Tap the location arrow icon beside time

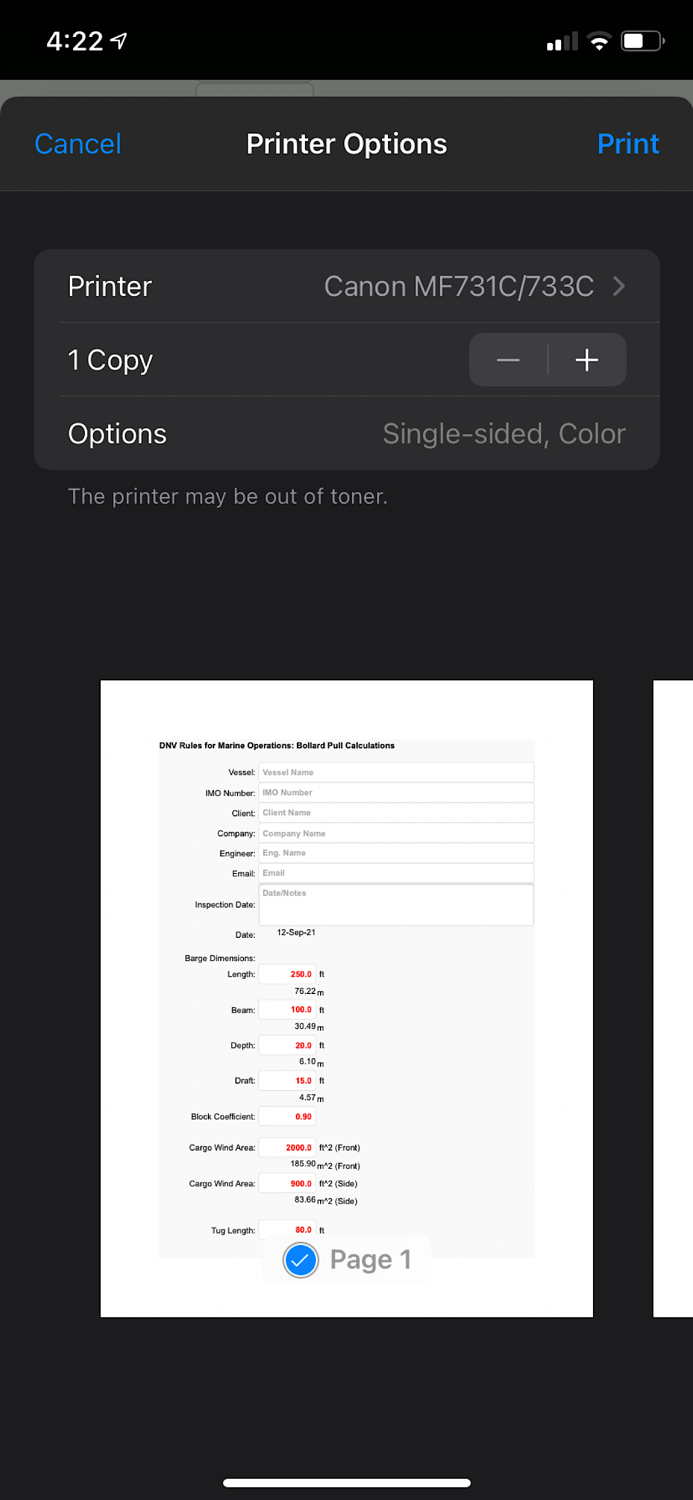119,41
